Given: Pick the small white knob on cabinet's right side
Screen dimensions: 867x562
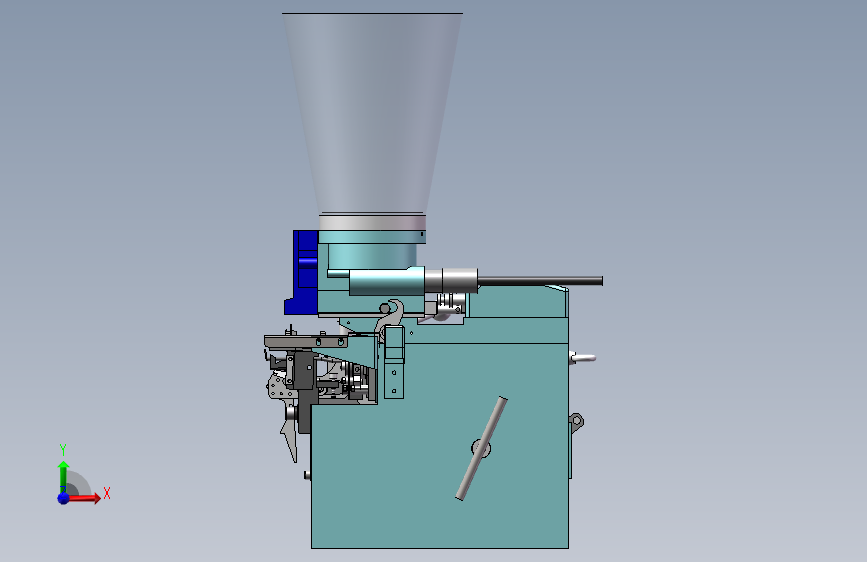Looking at the screenshot, I should coord(583,358).
